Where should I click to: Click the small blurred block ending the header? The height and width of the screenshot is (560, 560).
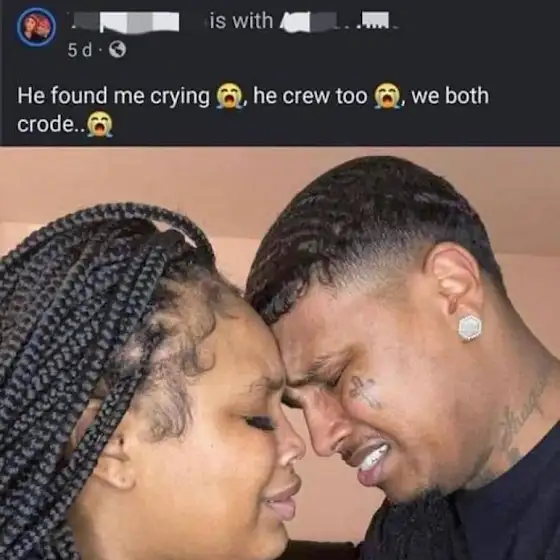point(375,20)
